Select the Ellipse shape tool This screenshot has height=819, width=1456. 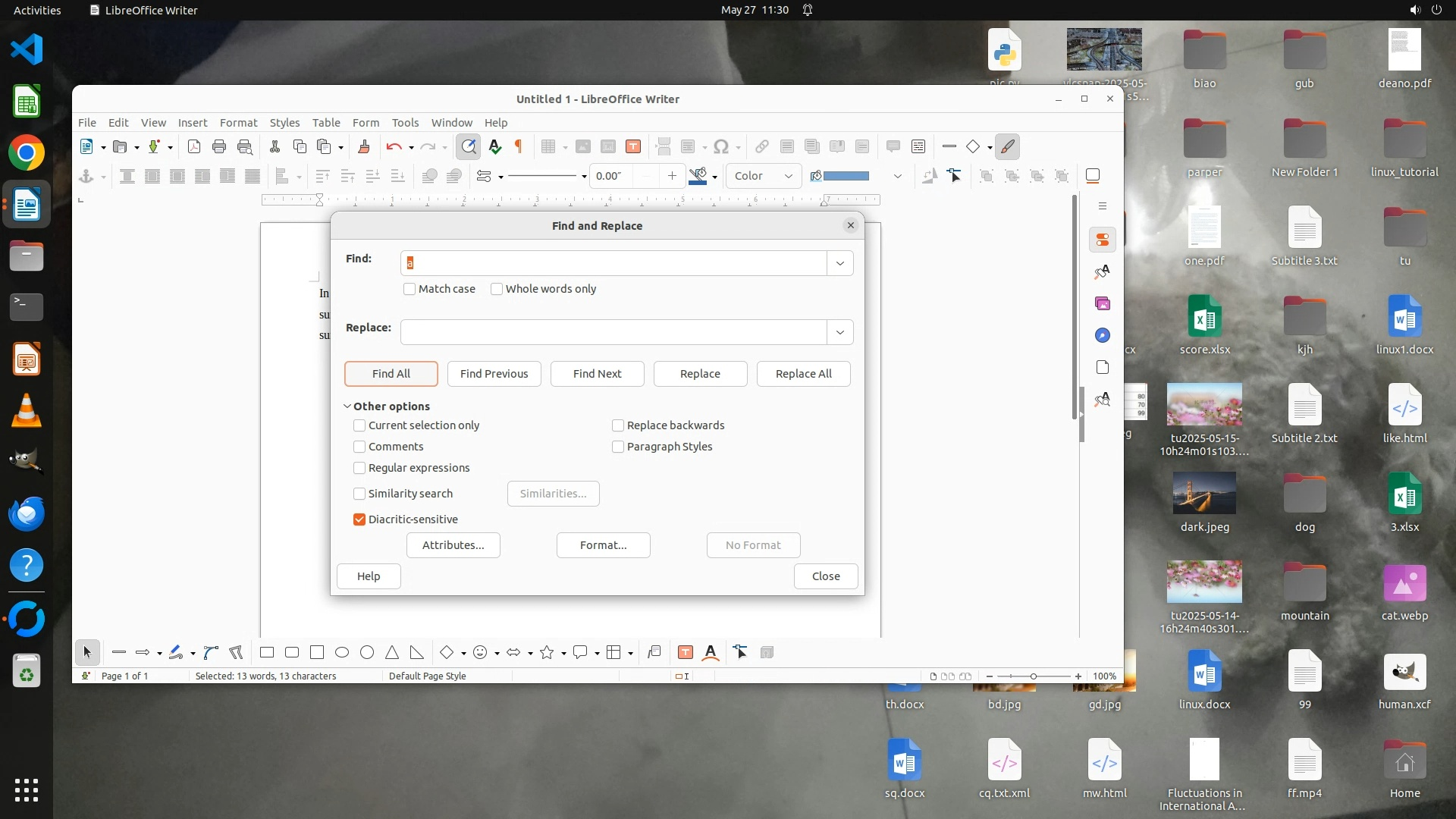click(342, 652)
